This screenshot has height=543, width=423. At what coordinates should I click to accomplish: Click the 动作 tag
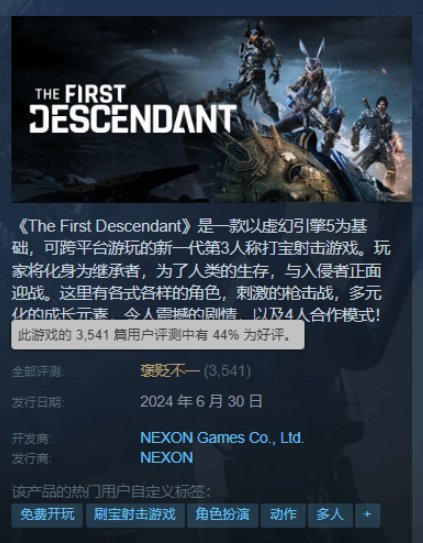click(x=283, y=515)
